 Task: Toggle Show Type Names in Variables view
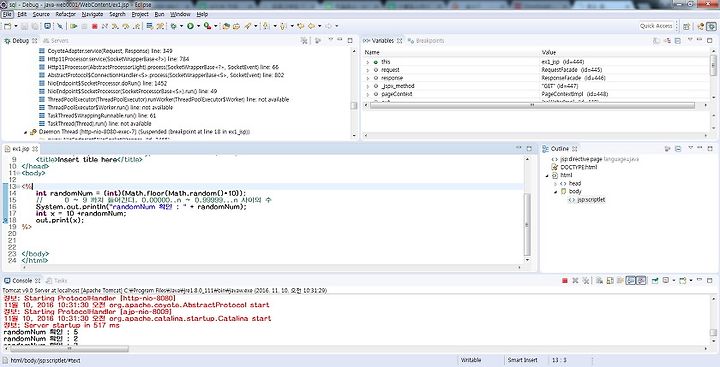[656, 41]
